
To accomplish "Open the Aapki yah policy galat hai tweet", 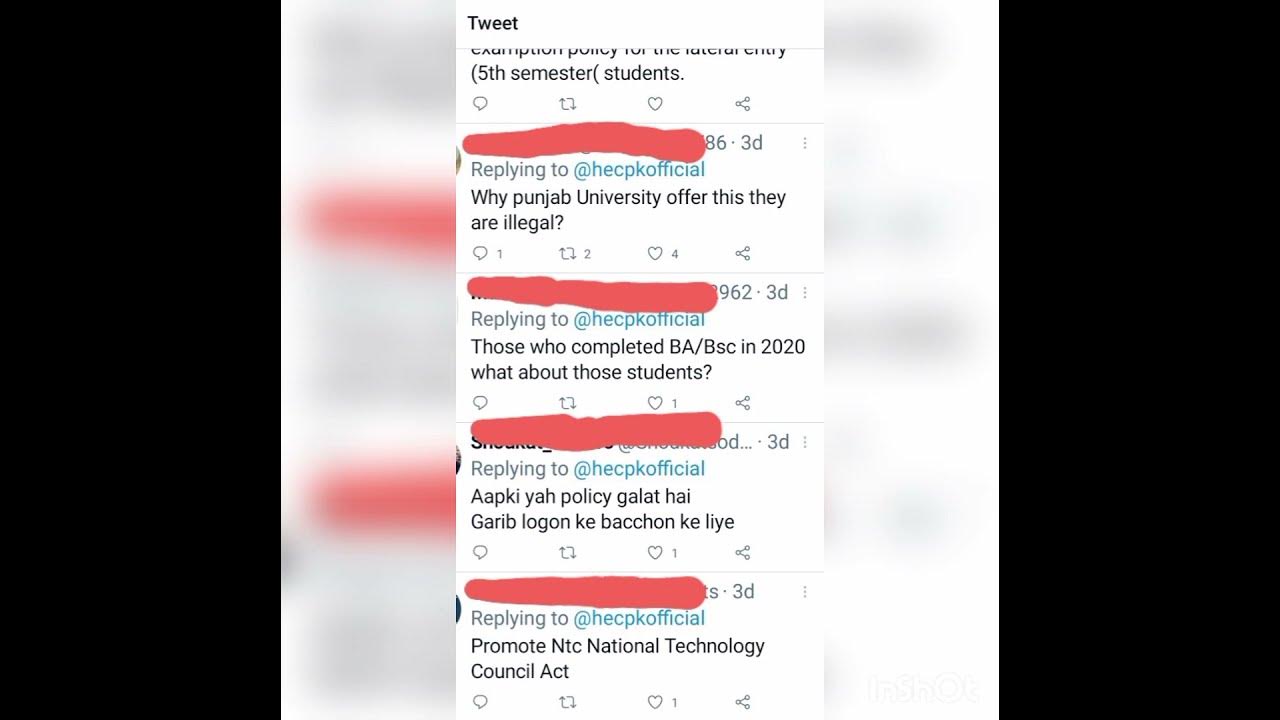I will coord(603,509).
